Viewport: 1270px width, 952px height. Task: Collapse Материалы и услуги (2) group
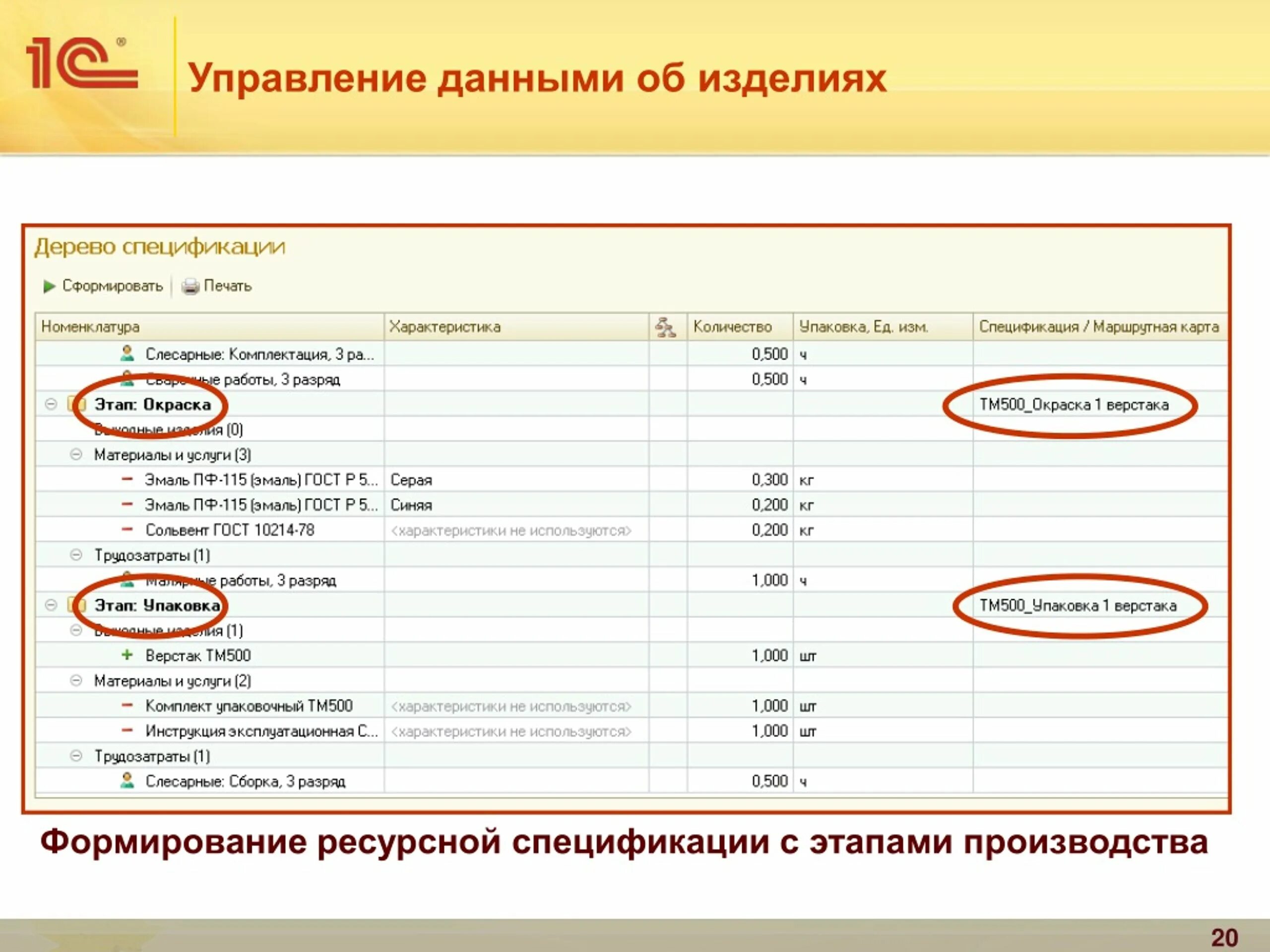(x=76, y=681)
